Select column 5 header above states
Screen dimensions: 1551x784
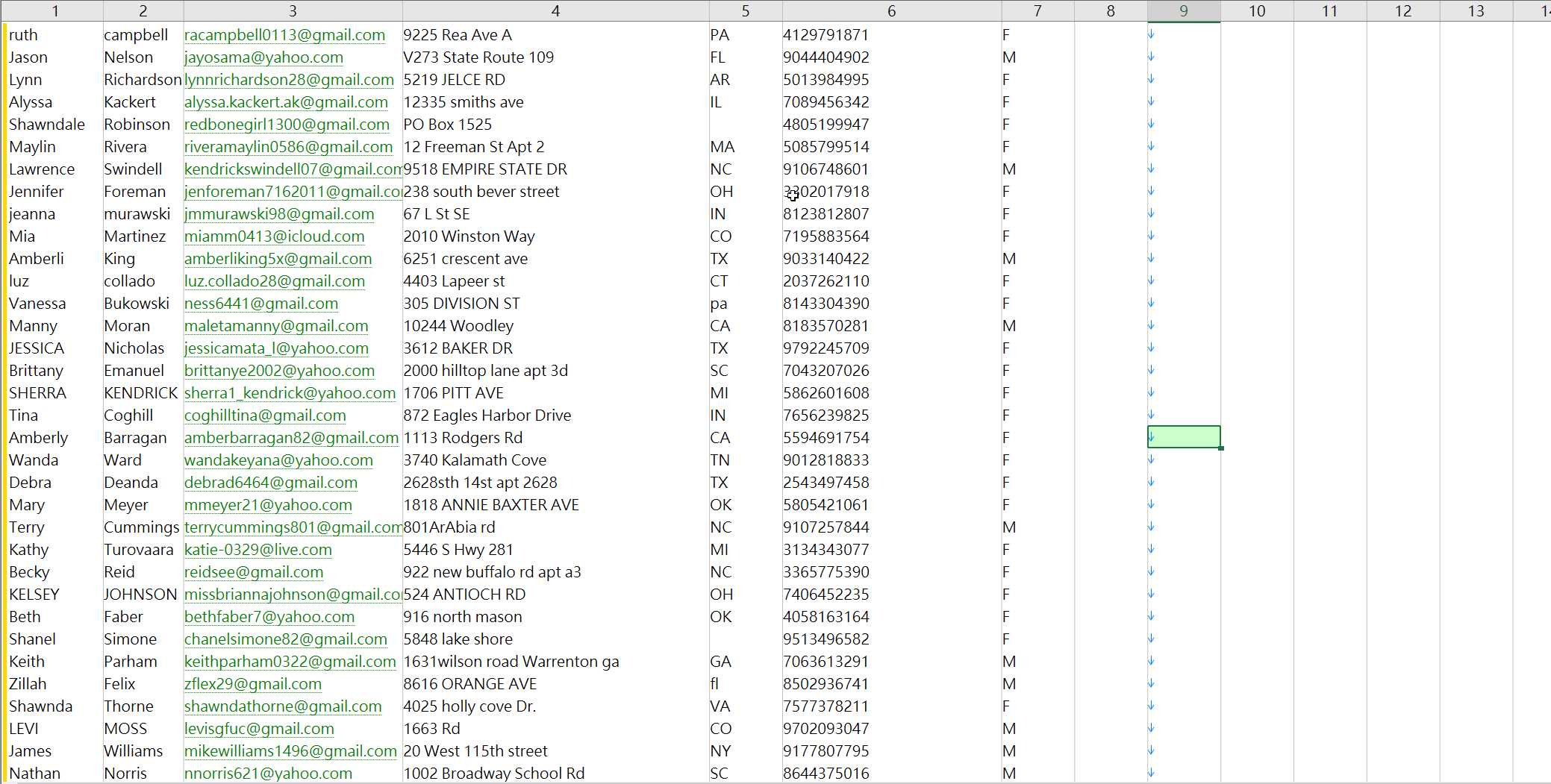[x=745, y=10]
